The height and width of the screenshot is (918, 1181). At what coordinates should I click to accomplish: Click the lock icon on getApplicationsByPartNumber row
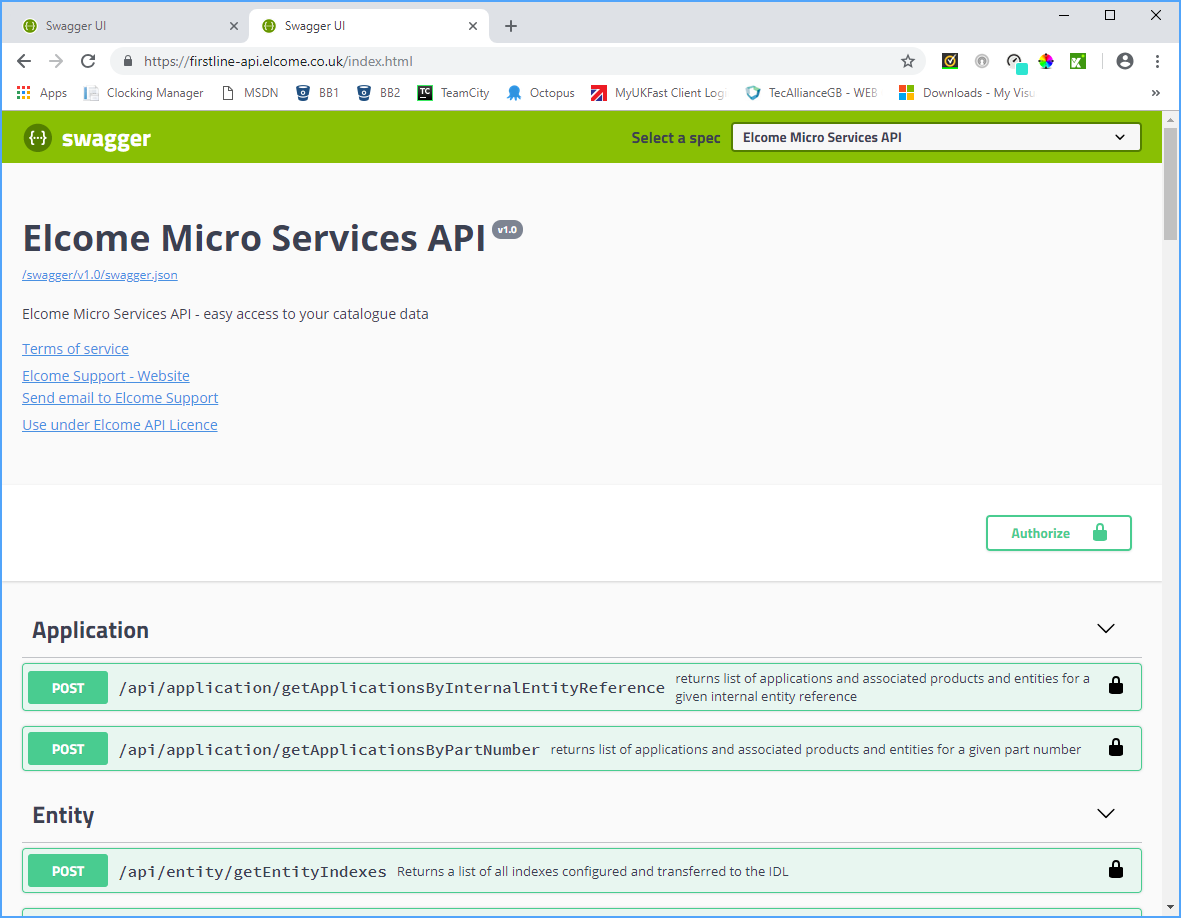(x=1115, y=747)
